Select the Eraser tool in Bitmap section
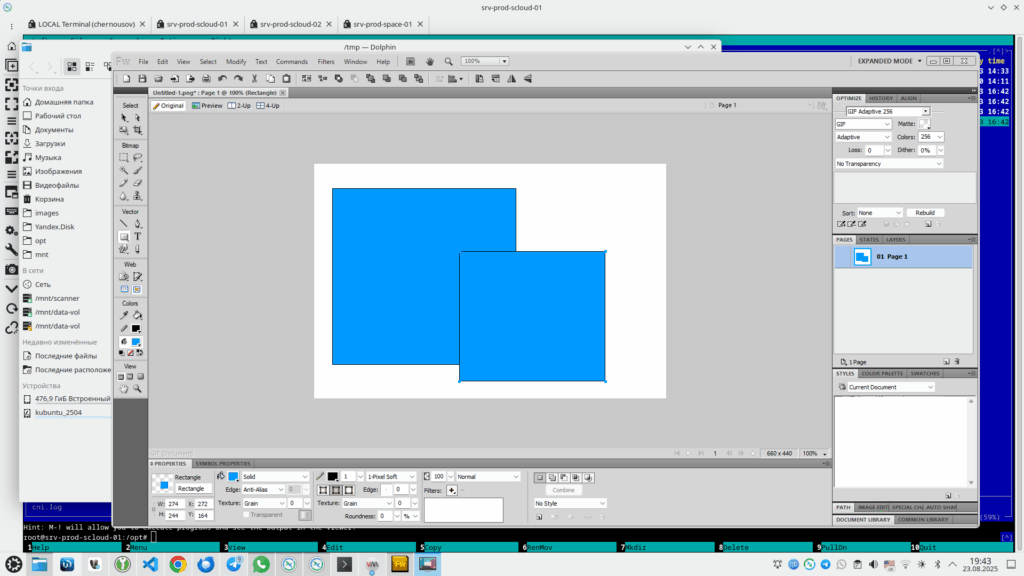The height and width of the screenshot is (576, 1024). [x=137, y=183]
